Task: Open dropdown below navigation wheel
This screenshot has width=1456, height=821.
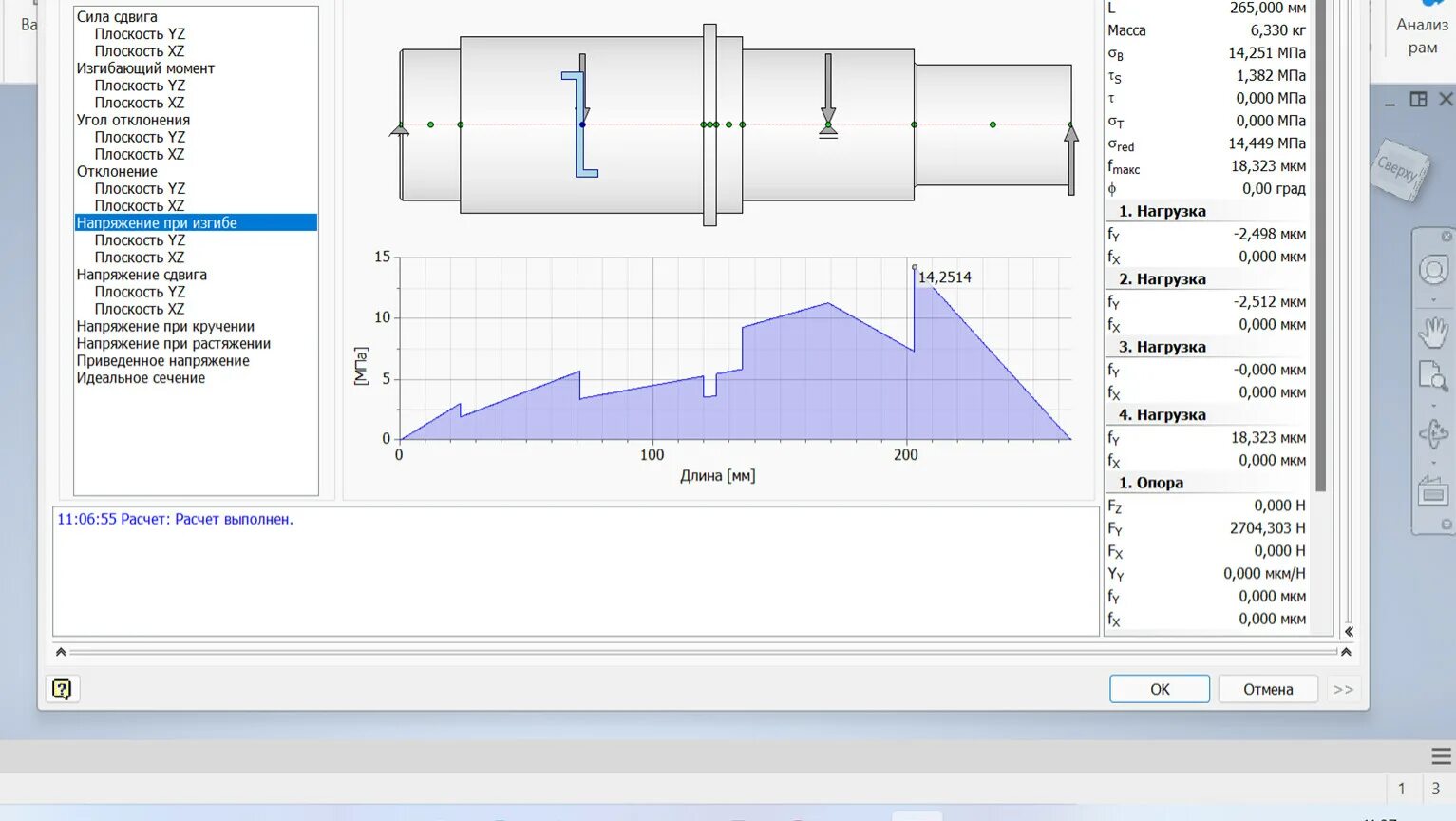Action: [1433, 300]
